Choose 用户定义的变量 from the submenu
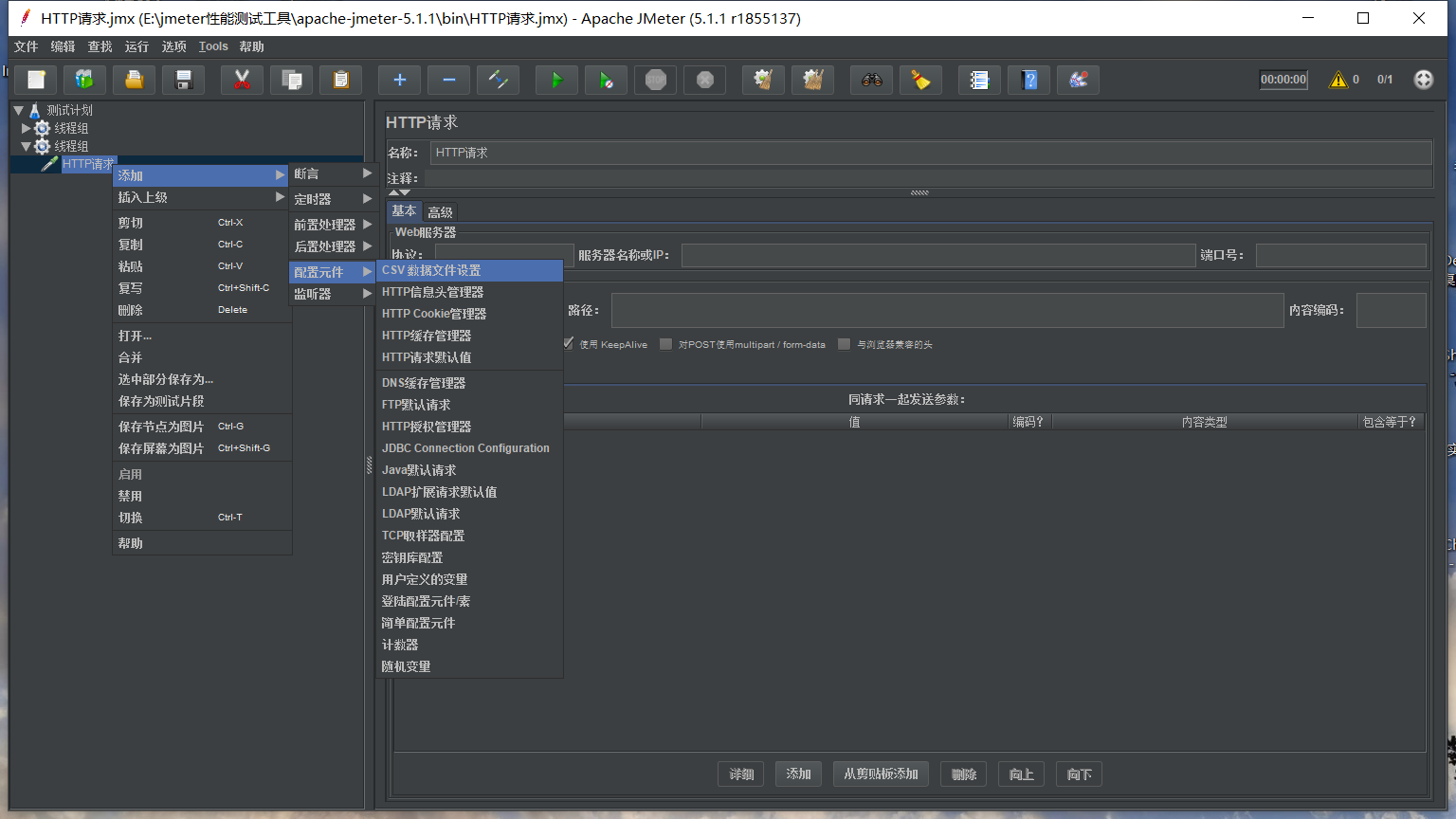 [x=470, y=579]
